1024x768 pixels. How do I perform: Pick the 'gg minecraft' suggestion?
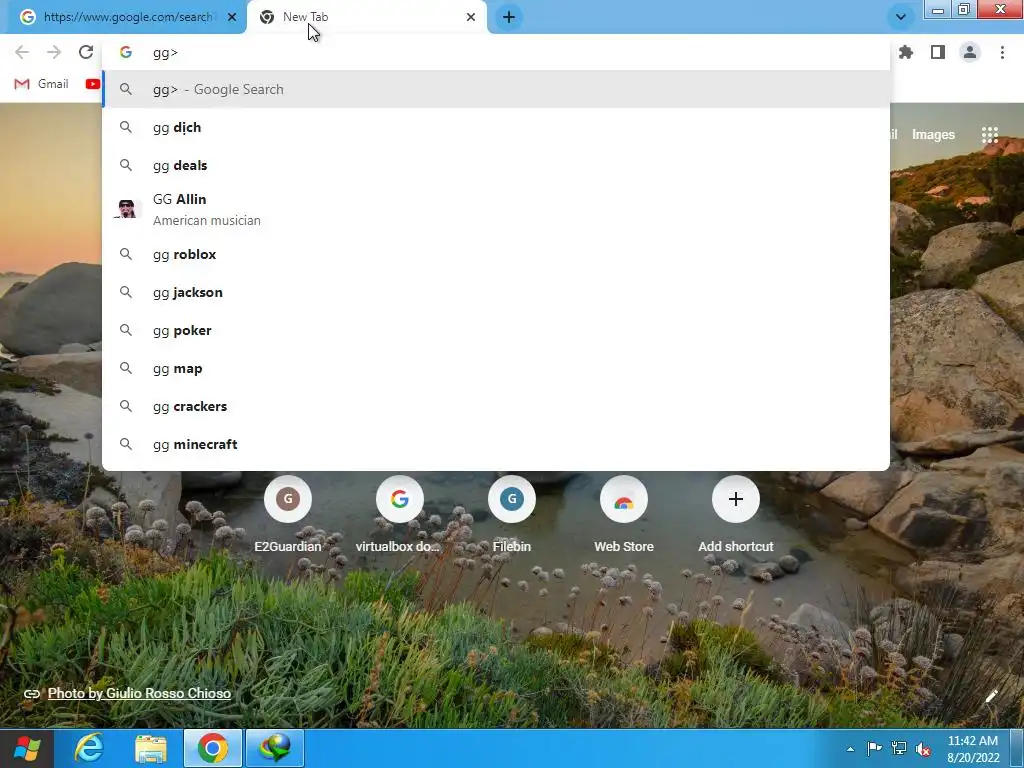[496, 444]
